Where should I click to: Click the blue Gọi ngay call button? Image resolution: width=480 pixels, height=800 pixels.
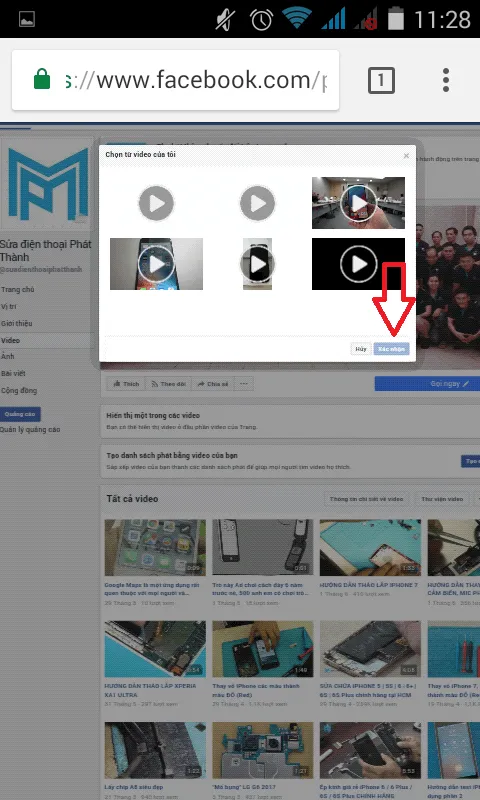pyautogui.click(x=427, y=384)
